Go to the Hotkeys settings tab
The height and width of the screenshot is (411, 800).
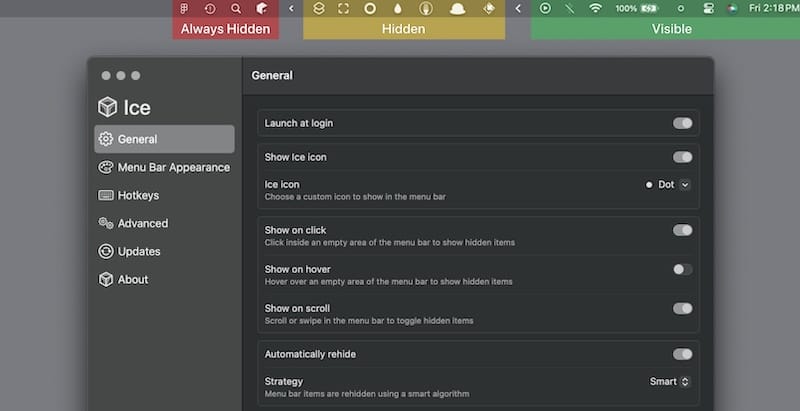click(x=164, y=195)
